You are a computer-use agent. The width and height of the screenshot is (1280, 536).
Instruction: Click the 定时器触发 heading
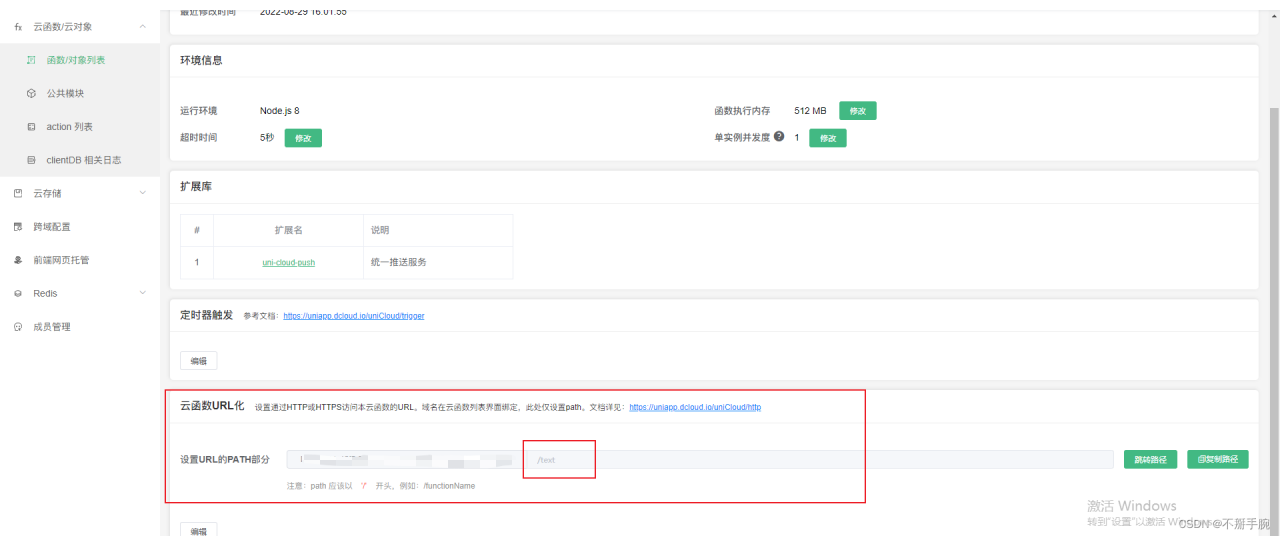coord(206,315)
